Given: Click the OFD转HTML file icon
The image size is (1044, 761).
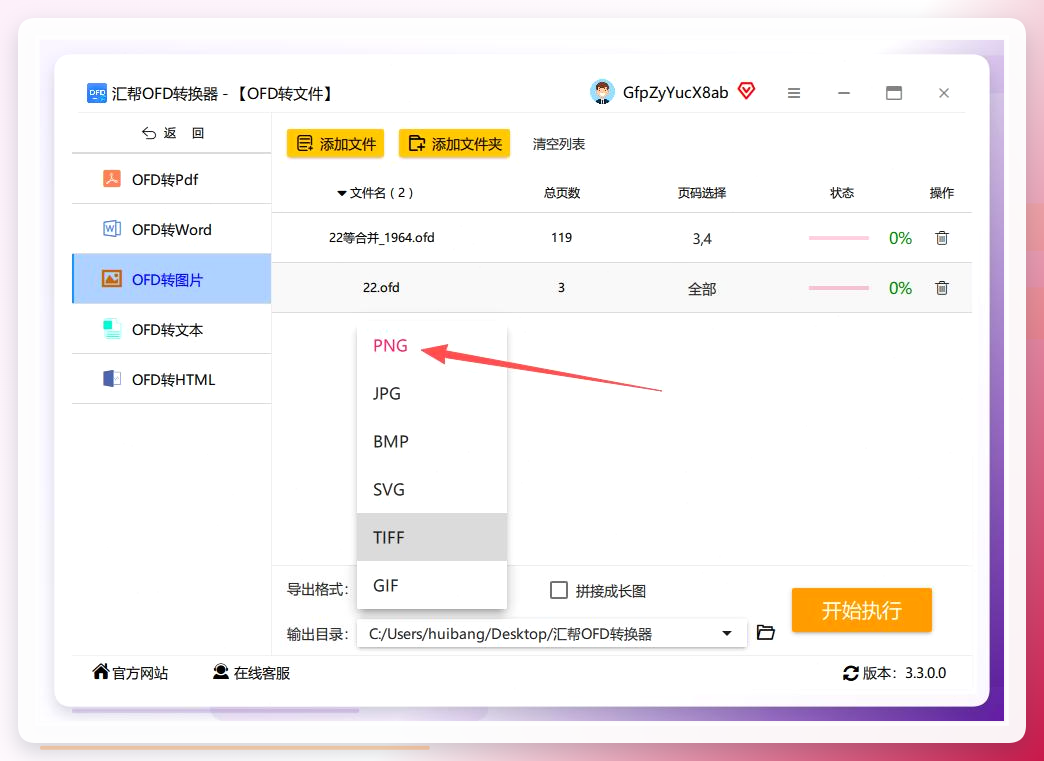Looking at the screenshot, I should 111,379.
